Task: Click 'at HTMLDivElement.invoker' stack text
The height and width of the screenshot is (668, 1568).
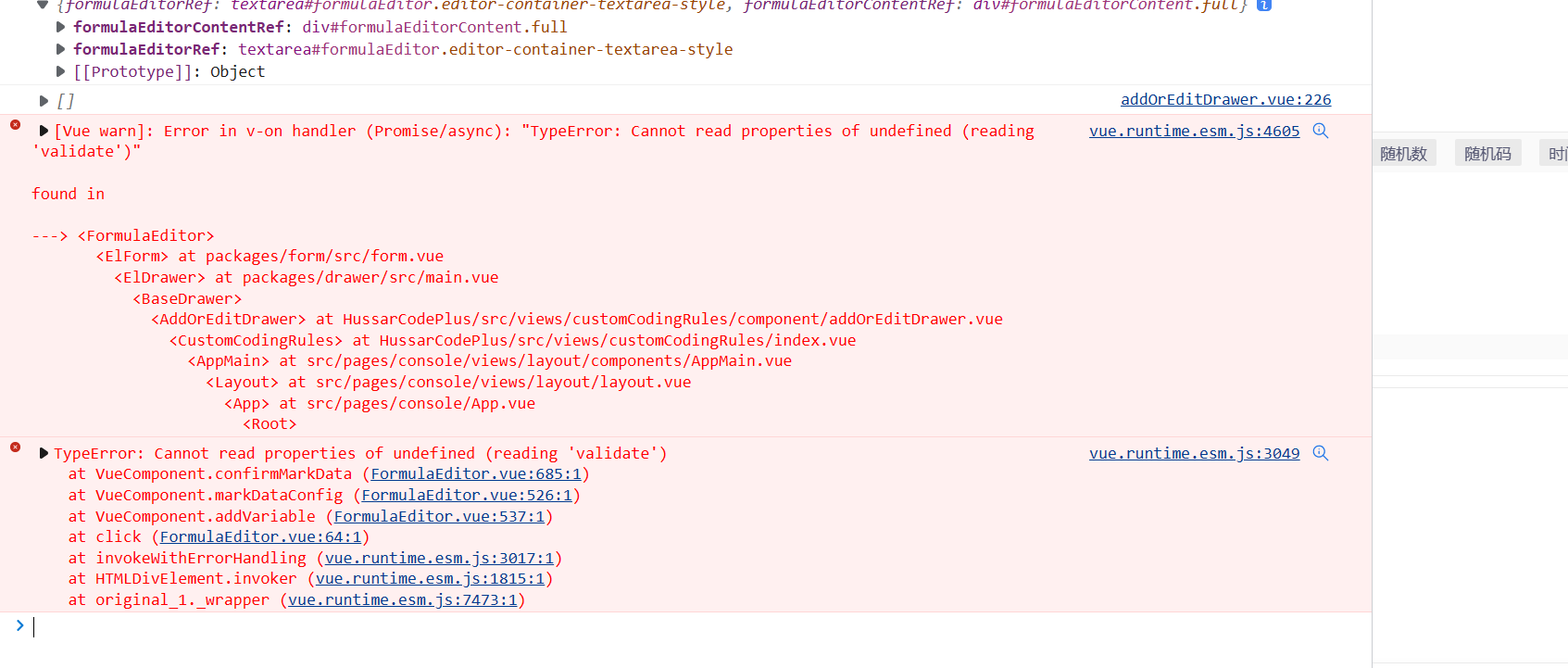Action: click(x=182, y=578)
